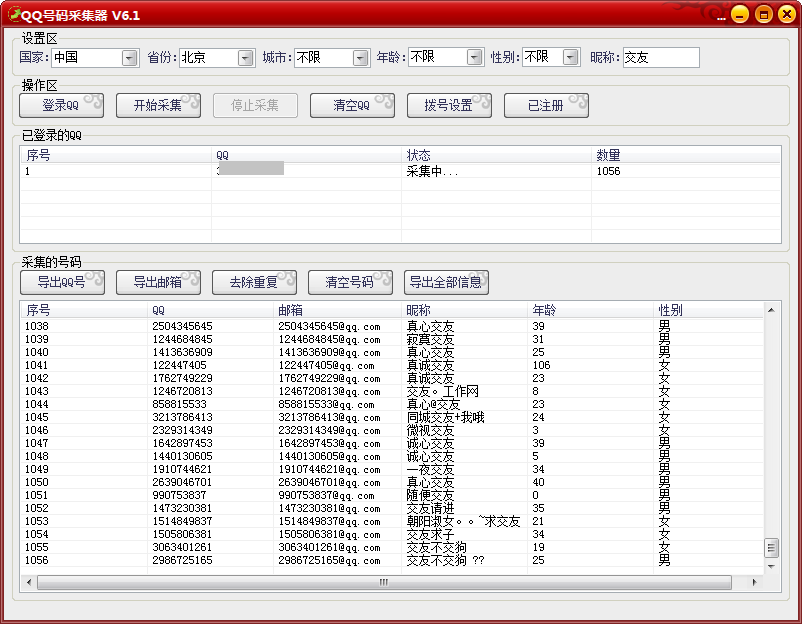This screenshot has height=624, width=802.
Task: Export QQ numbers with 导出QQ号 button
Action: (x=62, y=282)
